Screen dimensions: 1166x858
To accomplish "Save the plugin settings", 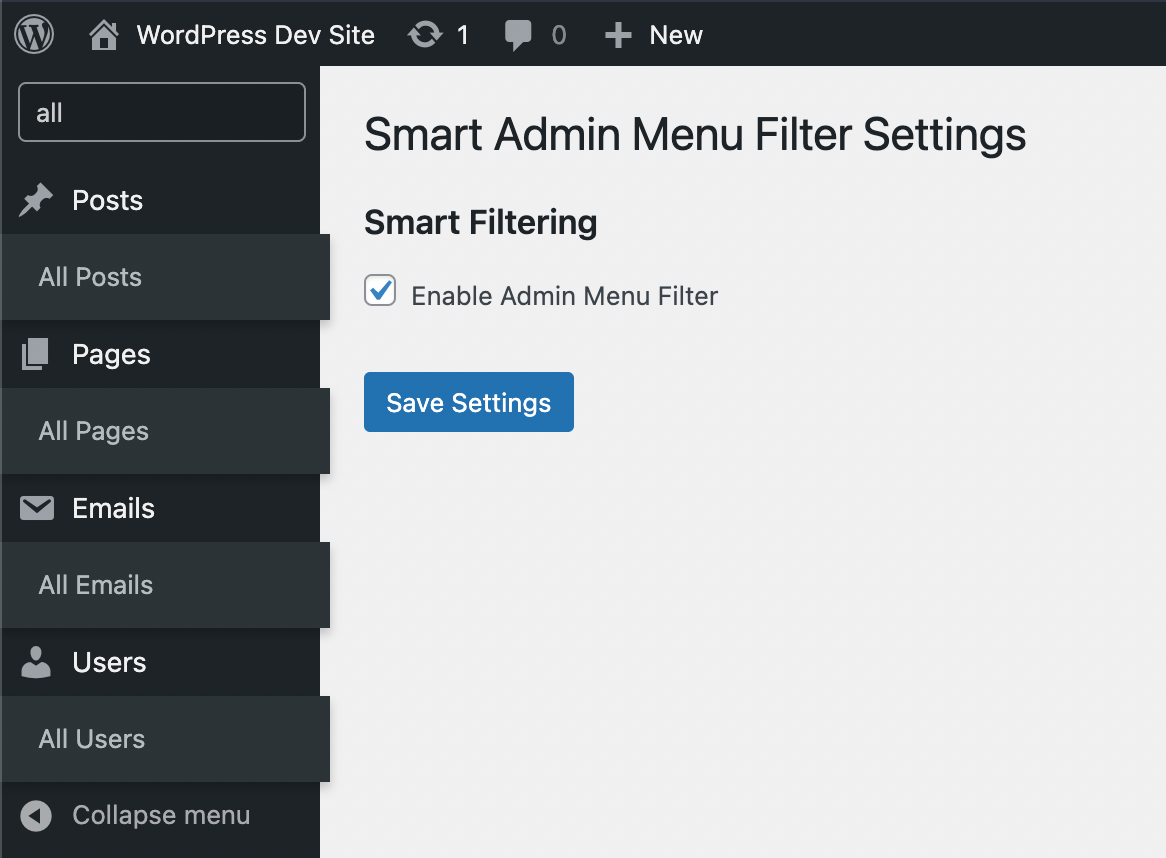I will (x=468, y=402).
